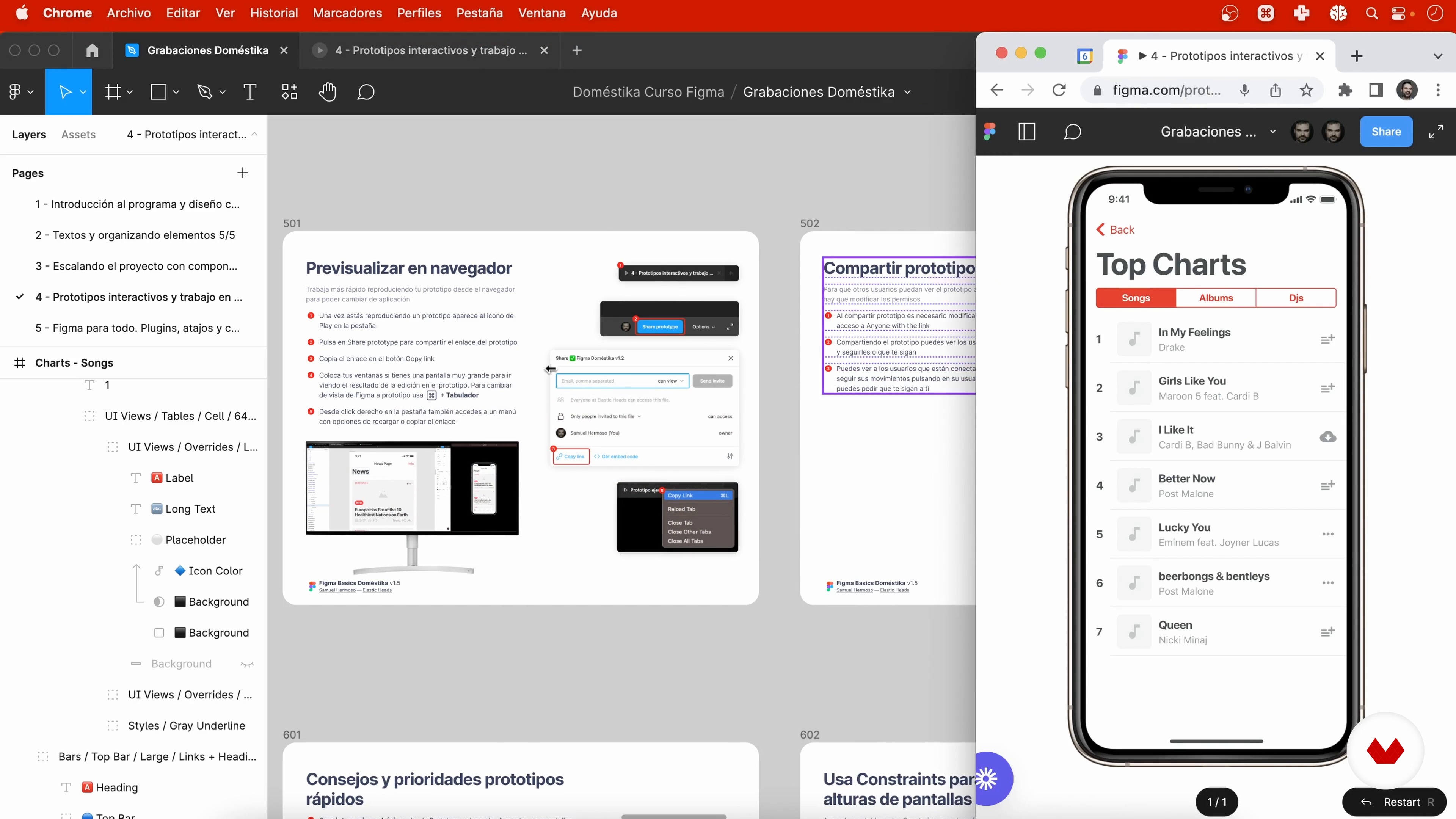The height and width of the screenshot is (819, 1456).
Task: Open page 5 - Figma para todo
Action: 137,328
